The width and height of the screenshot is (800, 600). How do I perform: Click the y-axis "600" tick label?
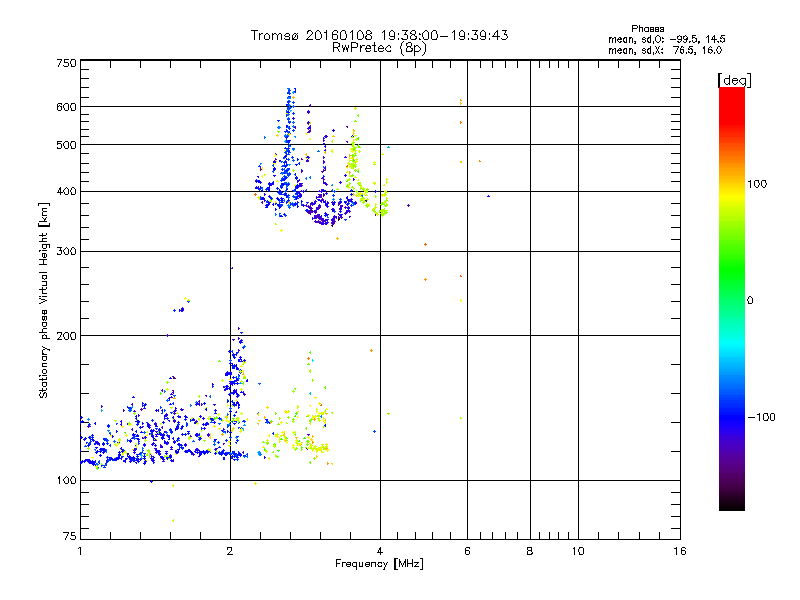[66, 107]
